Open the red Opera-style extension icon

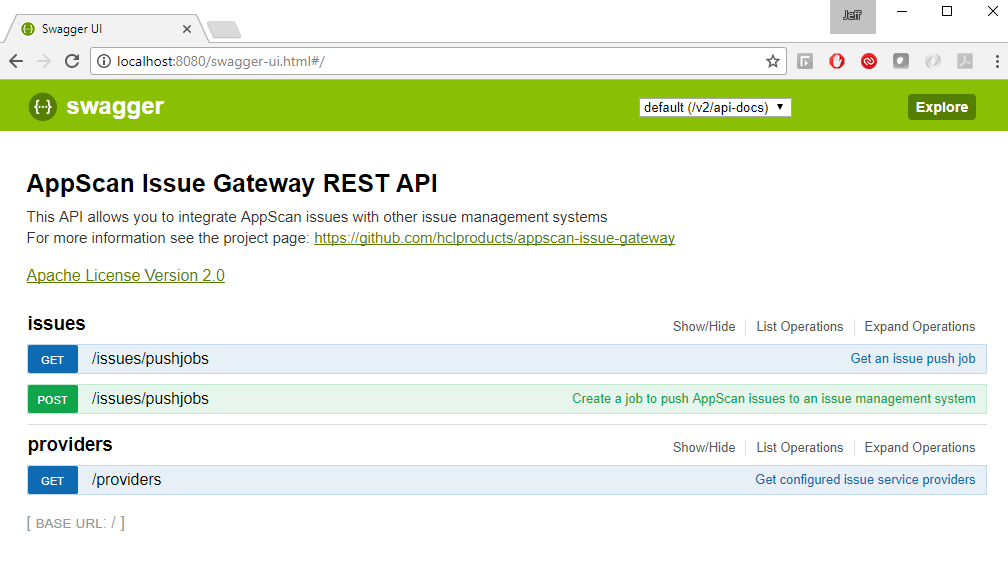(836, 61)
